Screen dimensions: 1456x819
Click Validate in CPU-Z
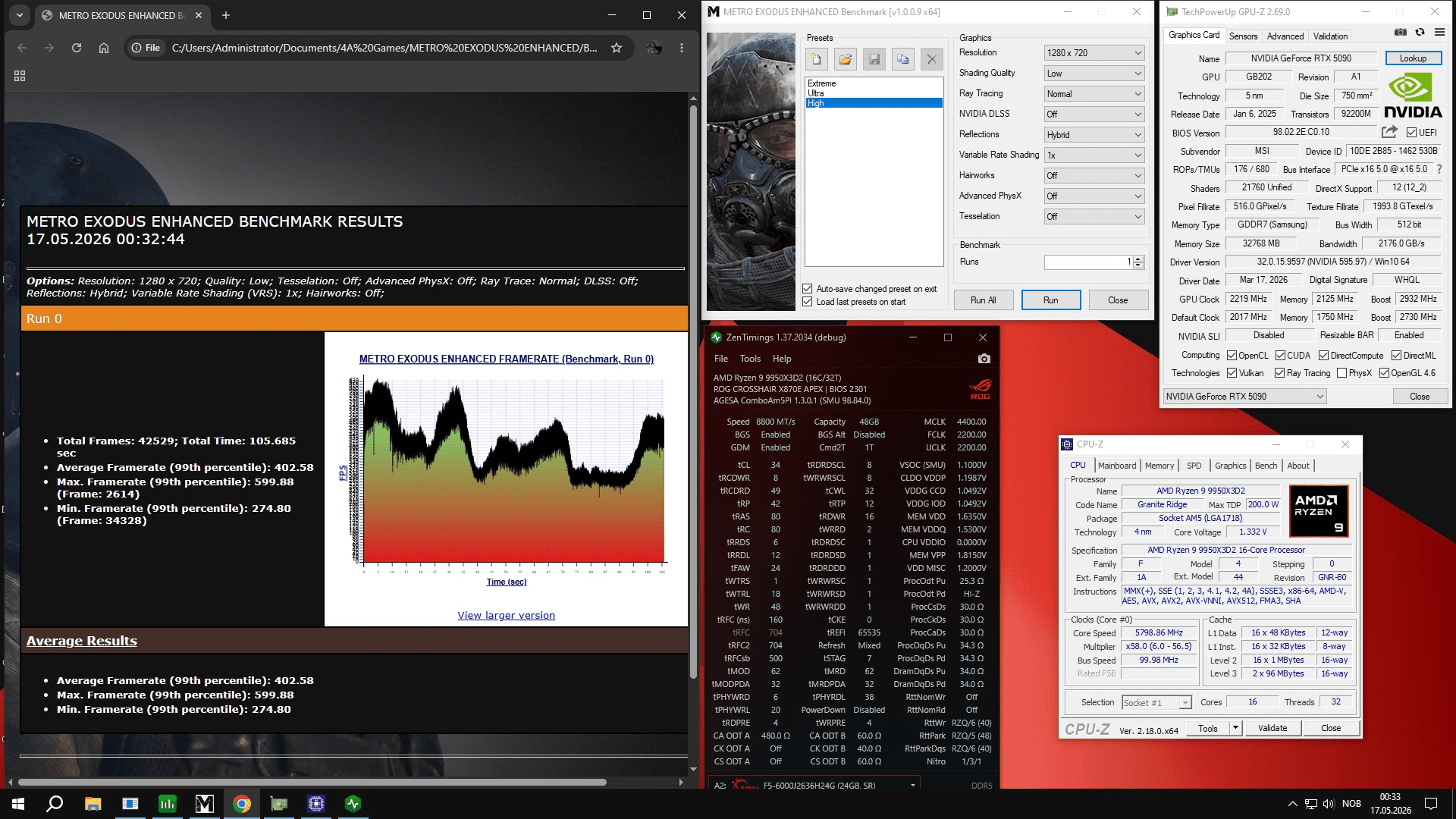(x=1272, y=728)
